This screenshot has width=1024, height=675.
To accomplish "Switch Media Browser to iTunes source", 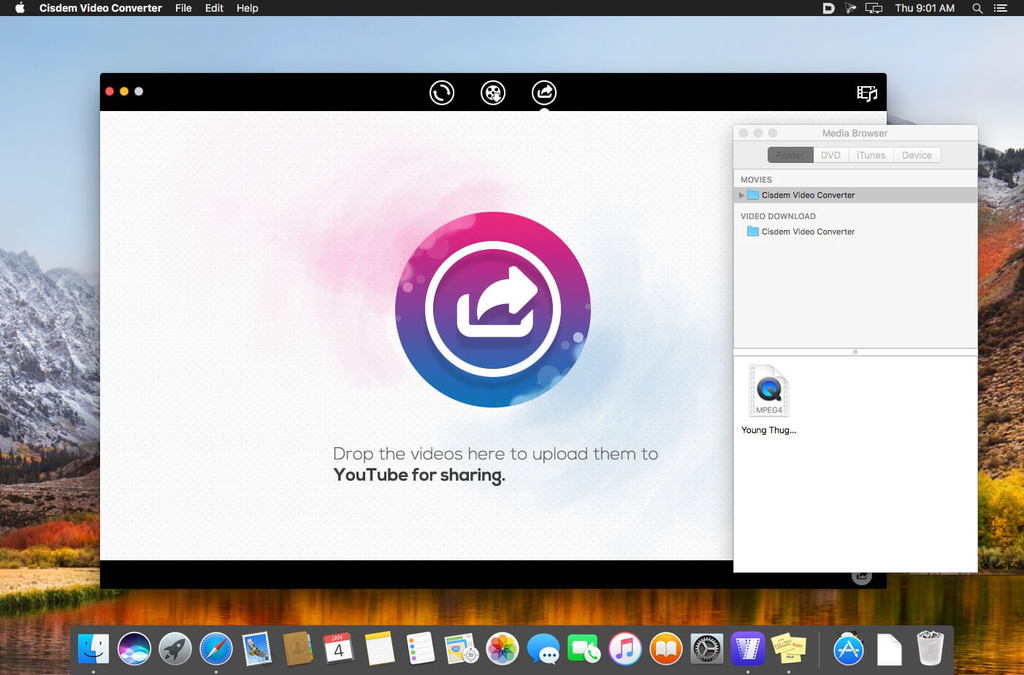I will [871, 155].
